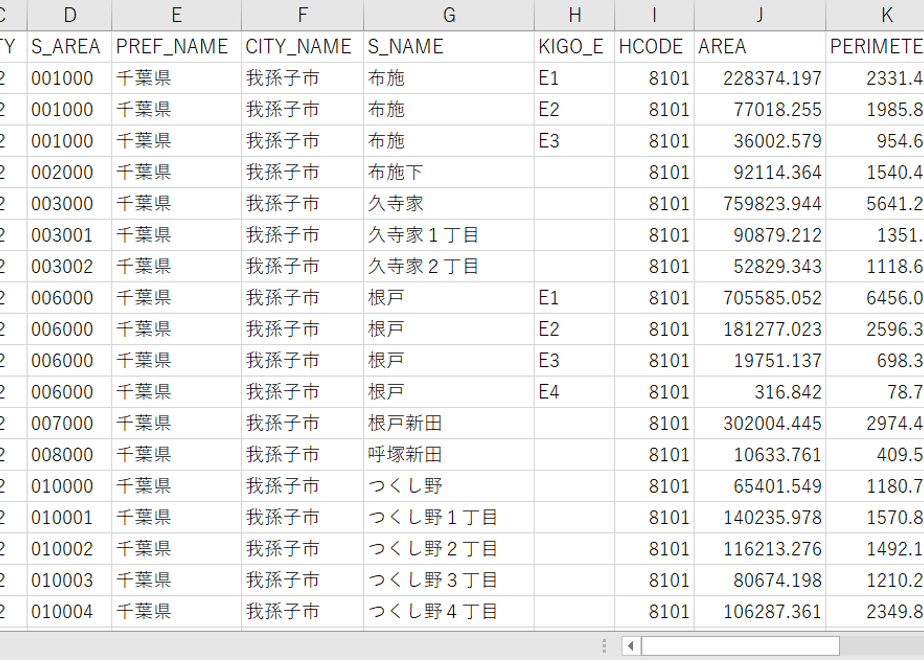Click the PERIMETER header cell
This screenshot has height=660, width=924.
875,47
